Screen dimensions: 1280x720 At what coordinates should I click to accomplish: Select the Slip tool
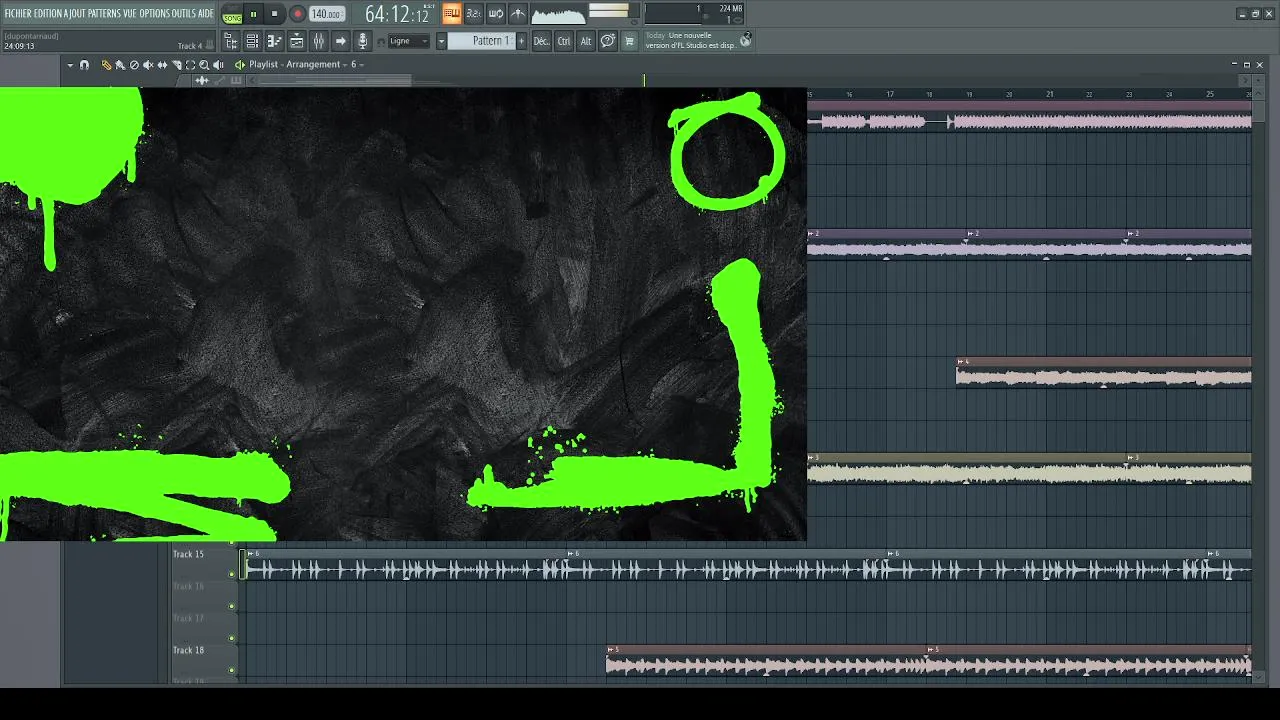pyautogui.click(x=162, y=65)
